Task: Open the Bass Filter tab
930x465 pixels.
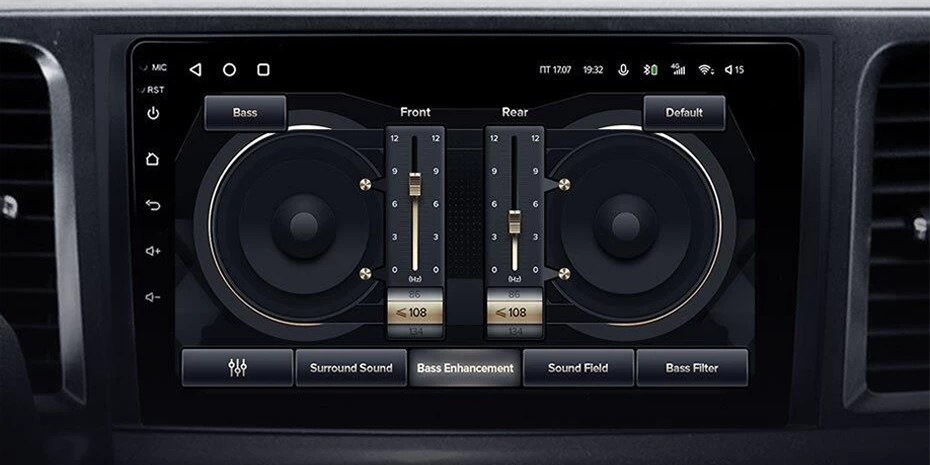Action: click(692, 368)
